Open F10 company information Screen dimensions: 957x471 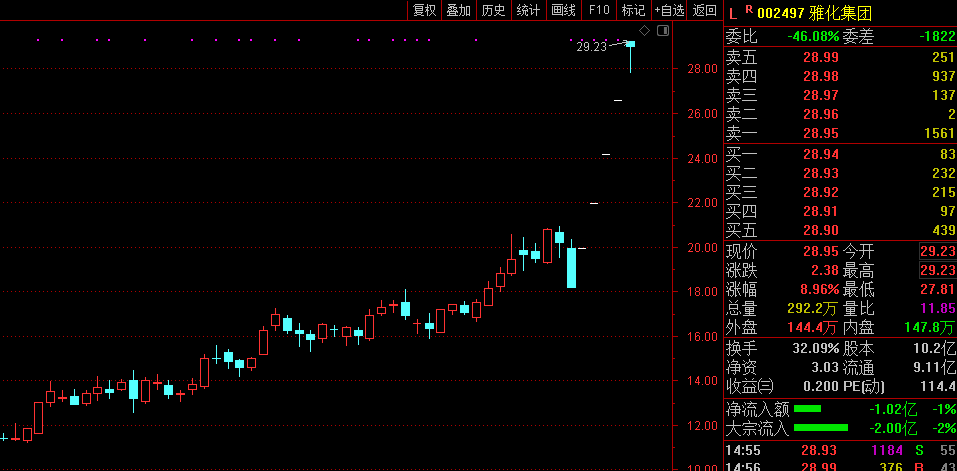tap(599, 10)
